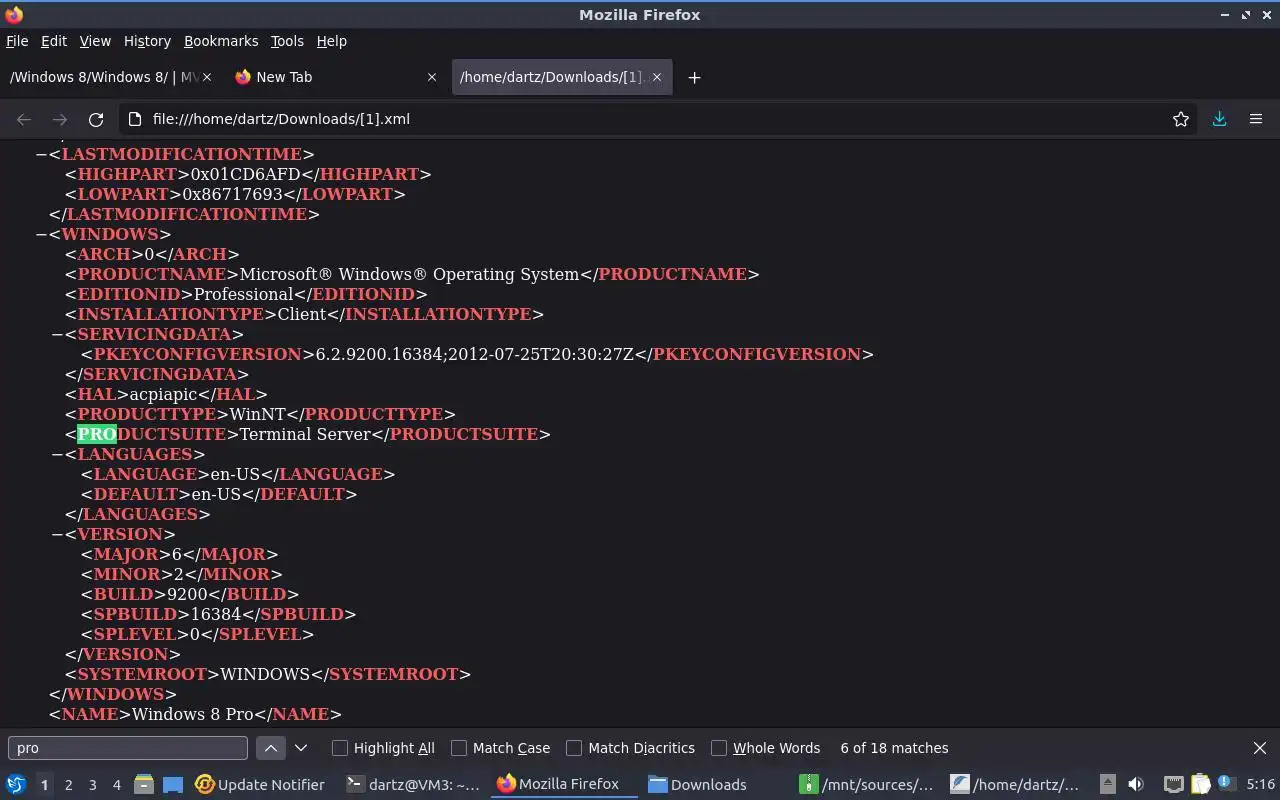This screenshot has height=800, width=1280.
Task: Toggle Match Diacritics checkbox
Action: (574, 748)
